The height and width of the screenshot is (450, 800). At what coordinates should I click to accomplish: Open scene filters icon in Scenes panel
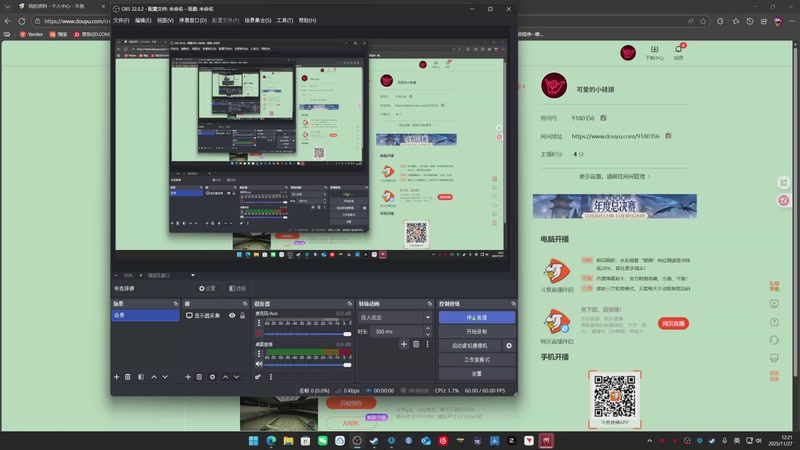tap(141, 377)
